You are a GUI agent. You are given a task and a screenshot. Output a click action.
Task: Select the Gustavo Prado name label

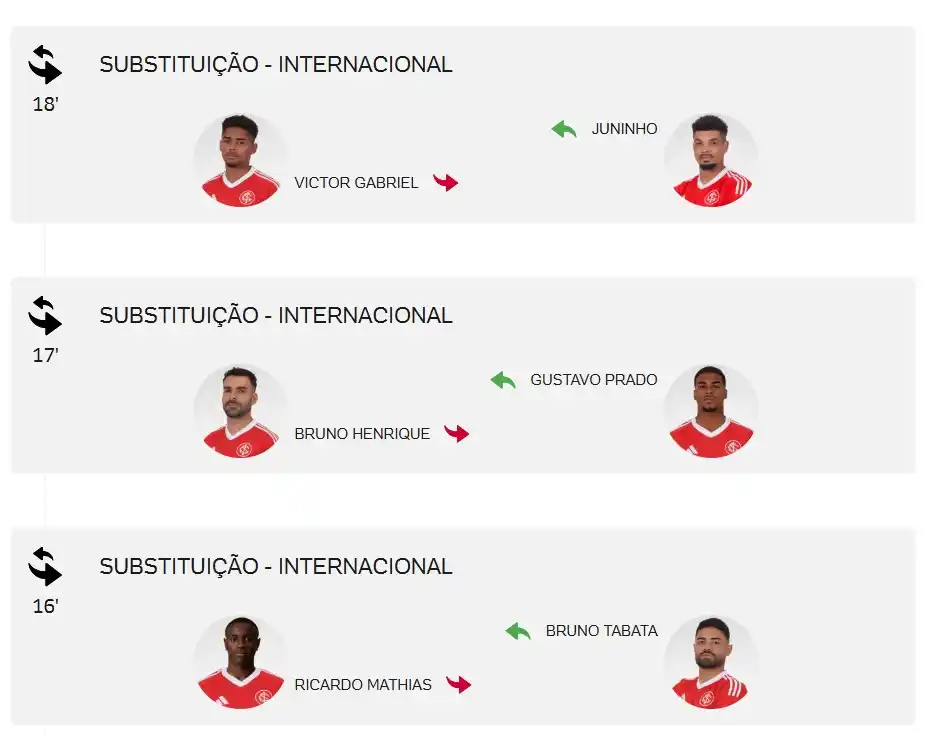593,380
